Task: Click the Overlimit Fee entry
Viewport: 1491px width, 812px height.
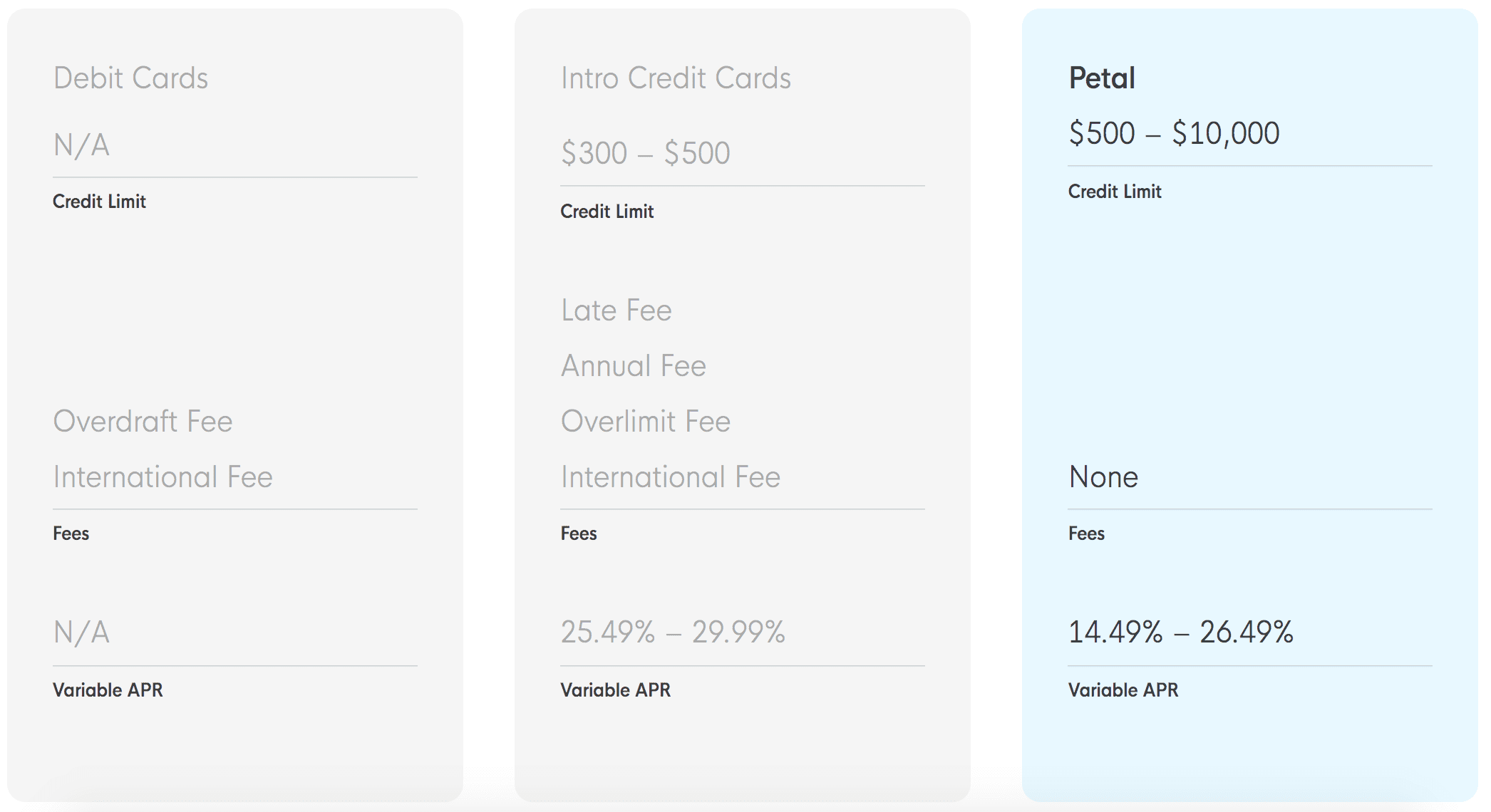Action: 646,421
